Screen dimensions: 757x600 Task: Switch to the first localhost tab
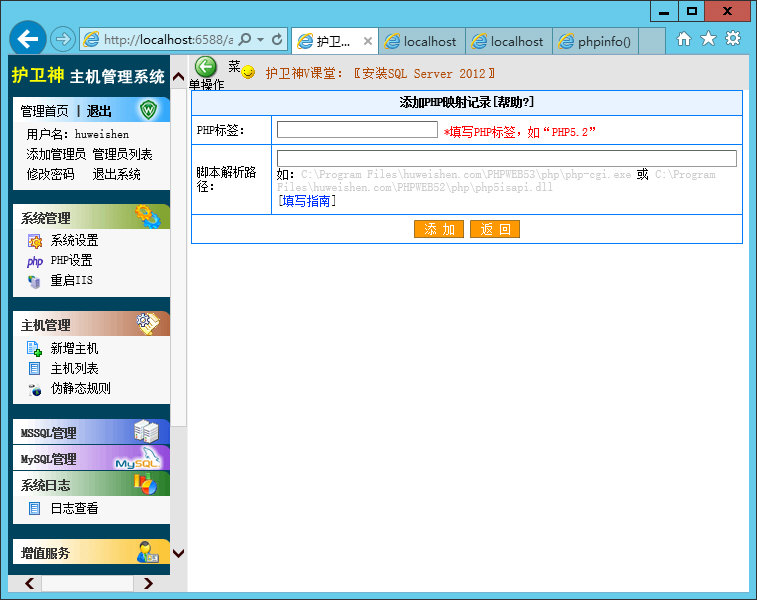click(421, 42)
